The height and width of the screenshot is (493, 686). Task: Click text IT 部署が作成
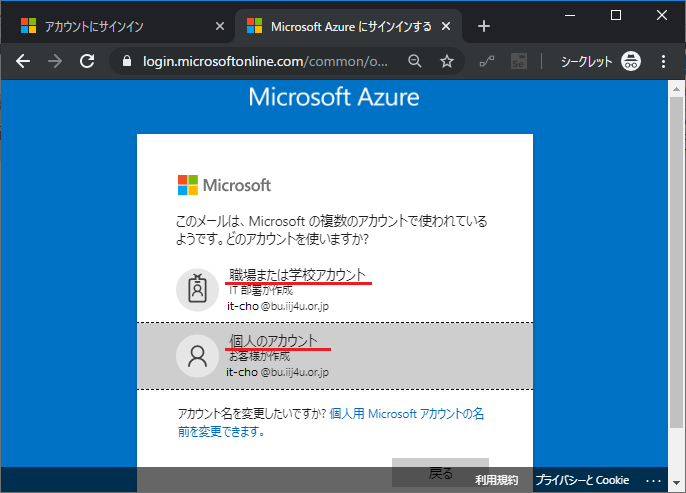(261, 290)
